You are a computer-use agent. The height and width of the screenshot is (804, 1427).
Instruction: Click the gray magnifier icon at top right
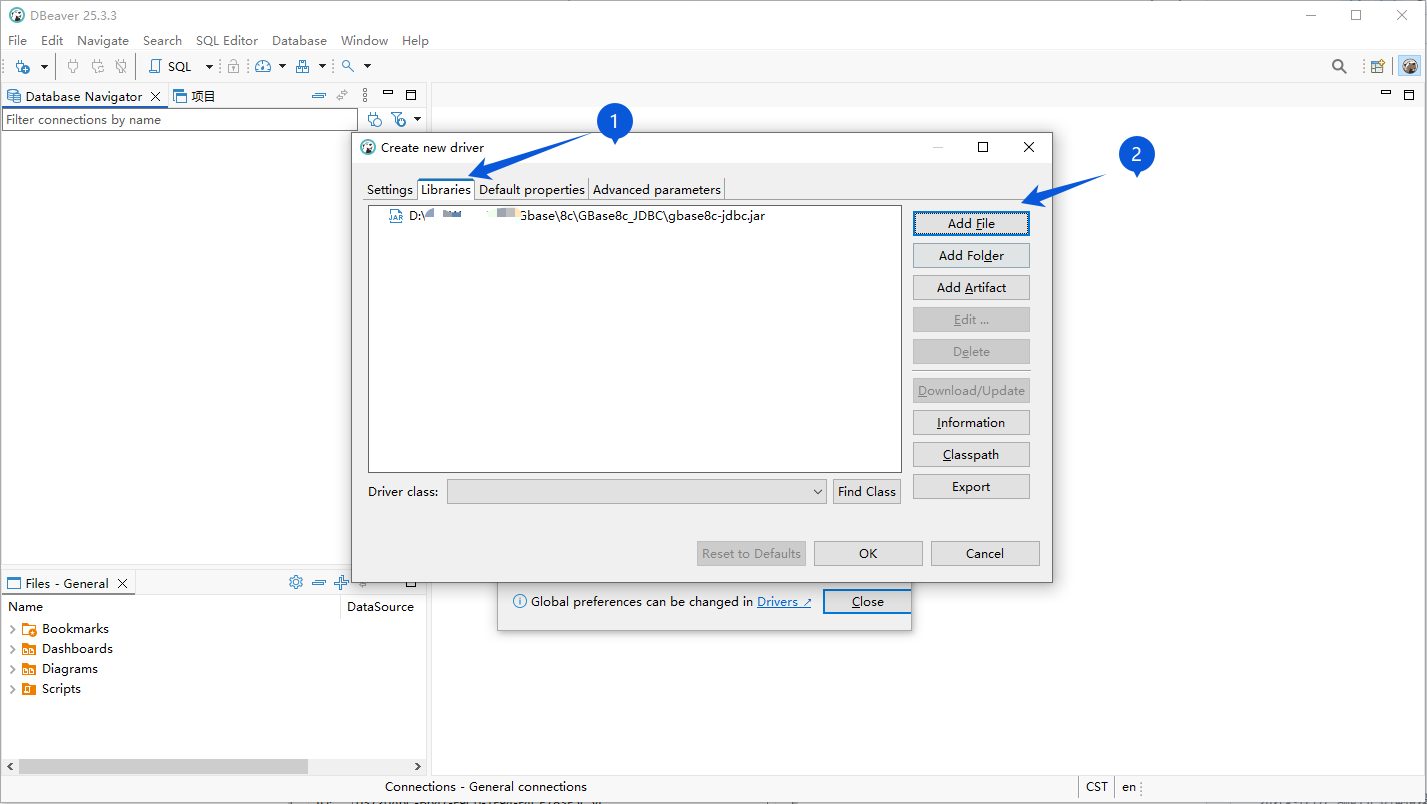click(1339, 66)
